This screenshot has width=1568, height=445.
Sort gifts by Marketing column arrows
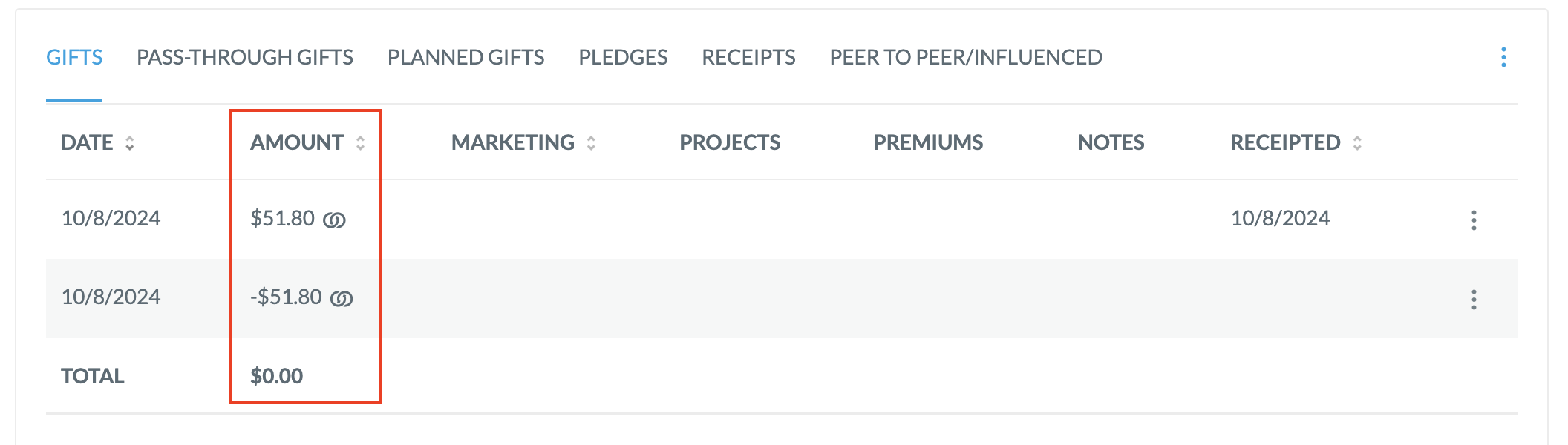[x=591, y=143]
